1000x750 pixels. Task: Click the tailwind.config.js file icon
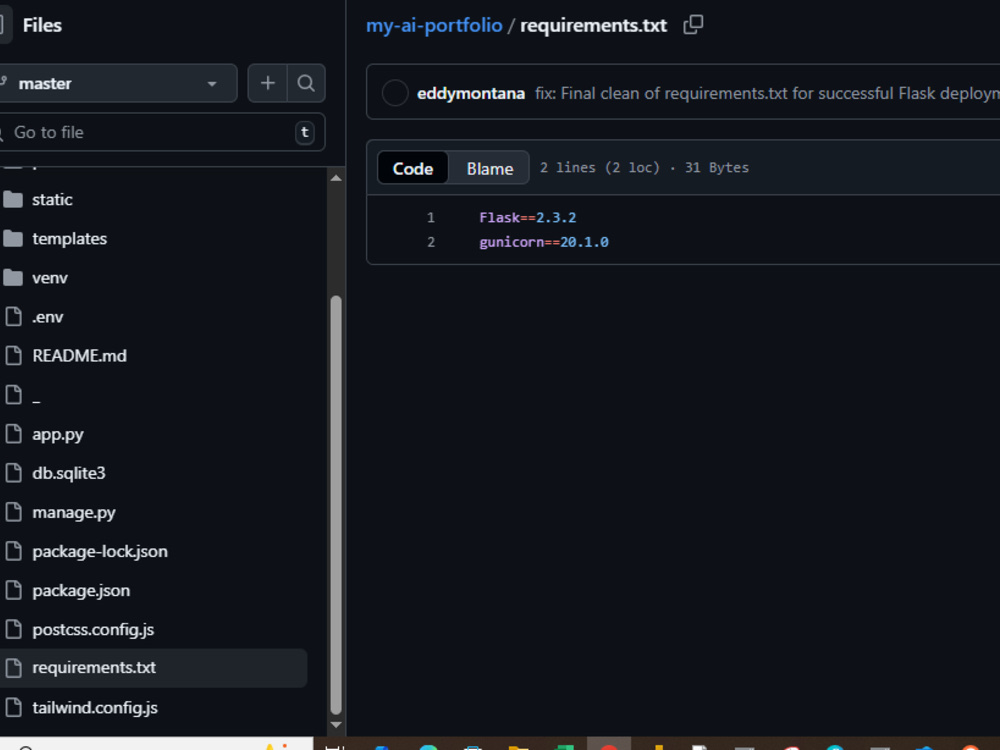13,707
